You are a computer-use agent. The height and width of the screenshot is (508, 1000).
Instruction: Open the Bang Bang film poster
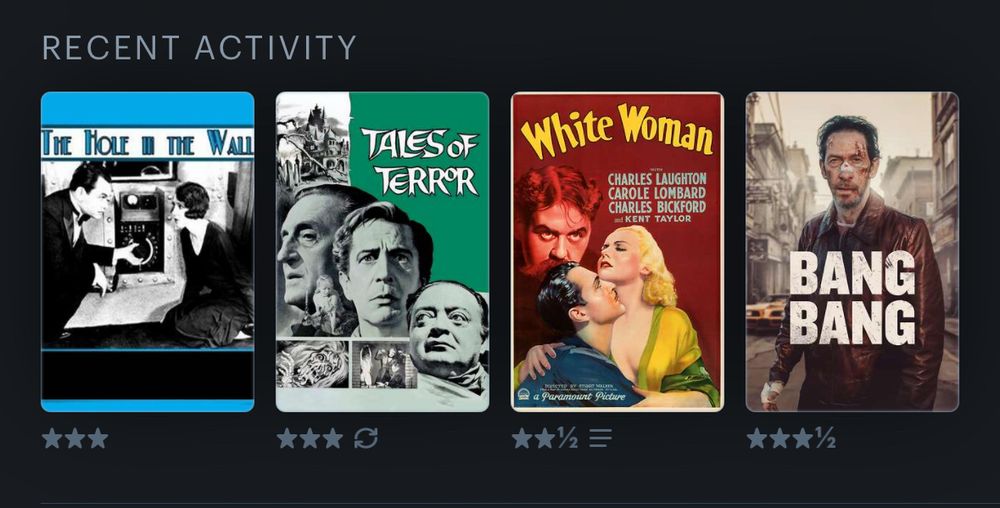click(x=852, y=252)
